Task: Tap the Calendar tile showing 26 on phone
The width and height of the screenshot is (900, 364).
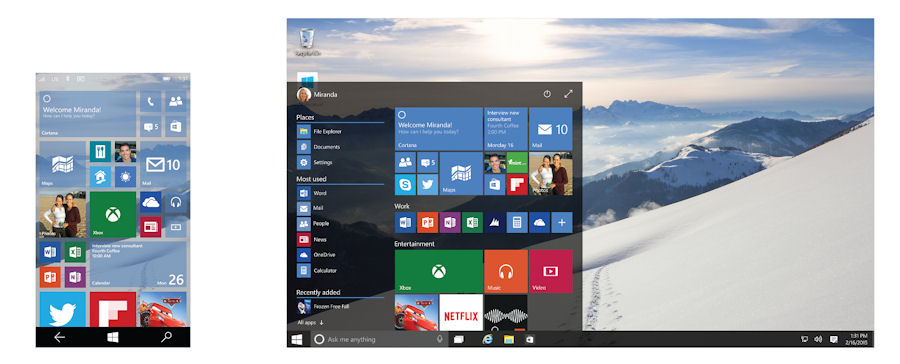Action: pyautogui.click(x=138, y=265)
